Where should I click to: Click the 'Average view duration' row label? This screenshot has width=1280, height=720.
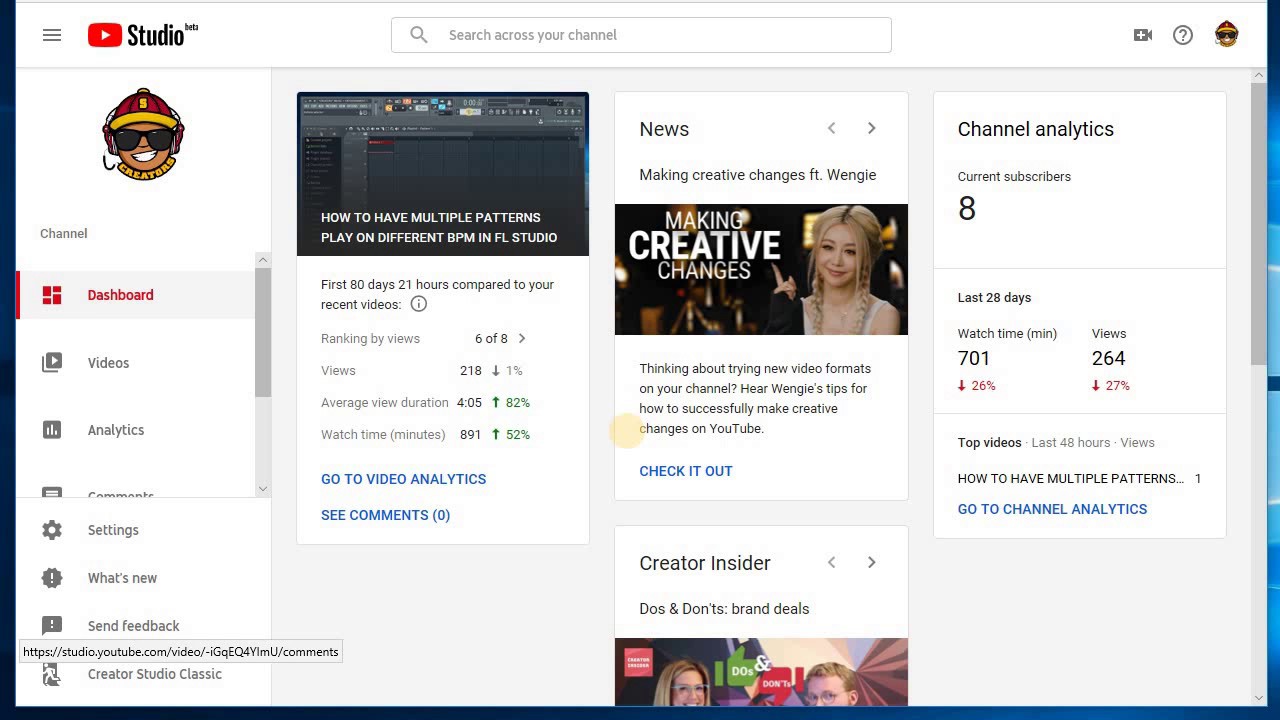click(385, 402)
